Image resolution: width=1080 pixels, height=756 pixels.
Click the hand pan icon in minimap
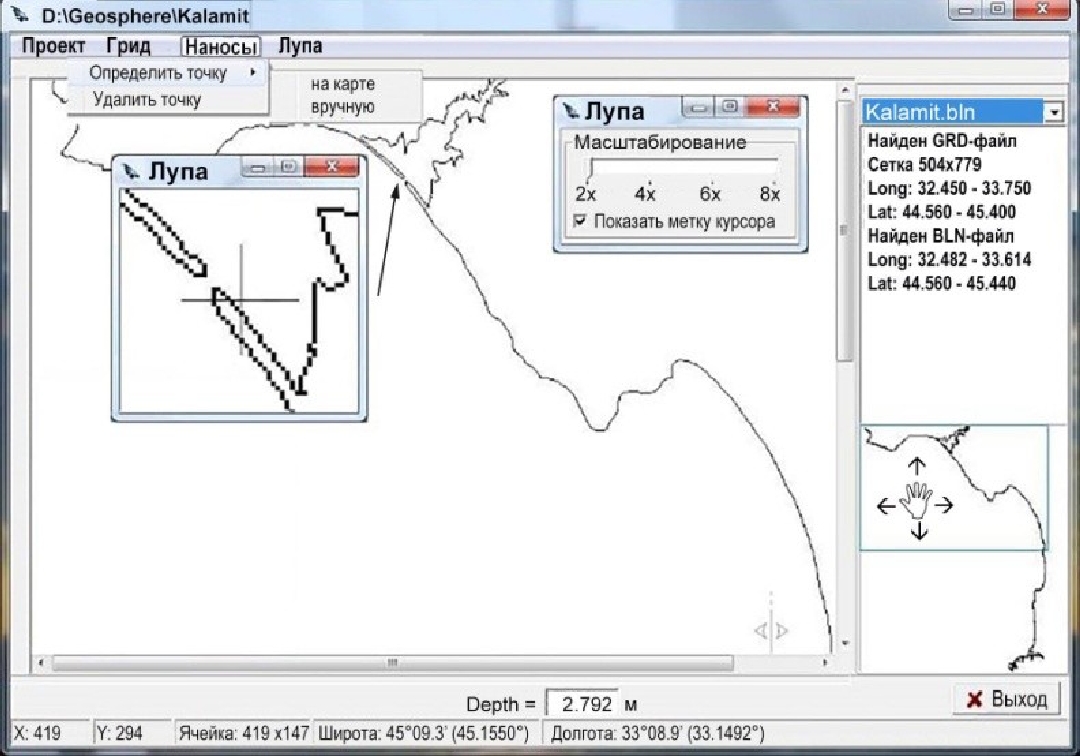(916, 499)
